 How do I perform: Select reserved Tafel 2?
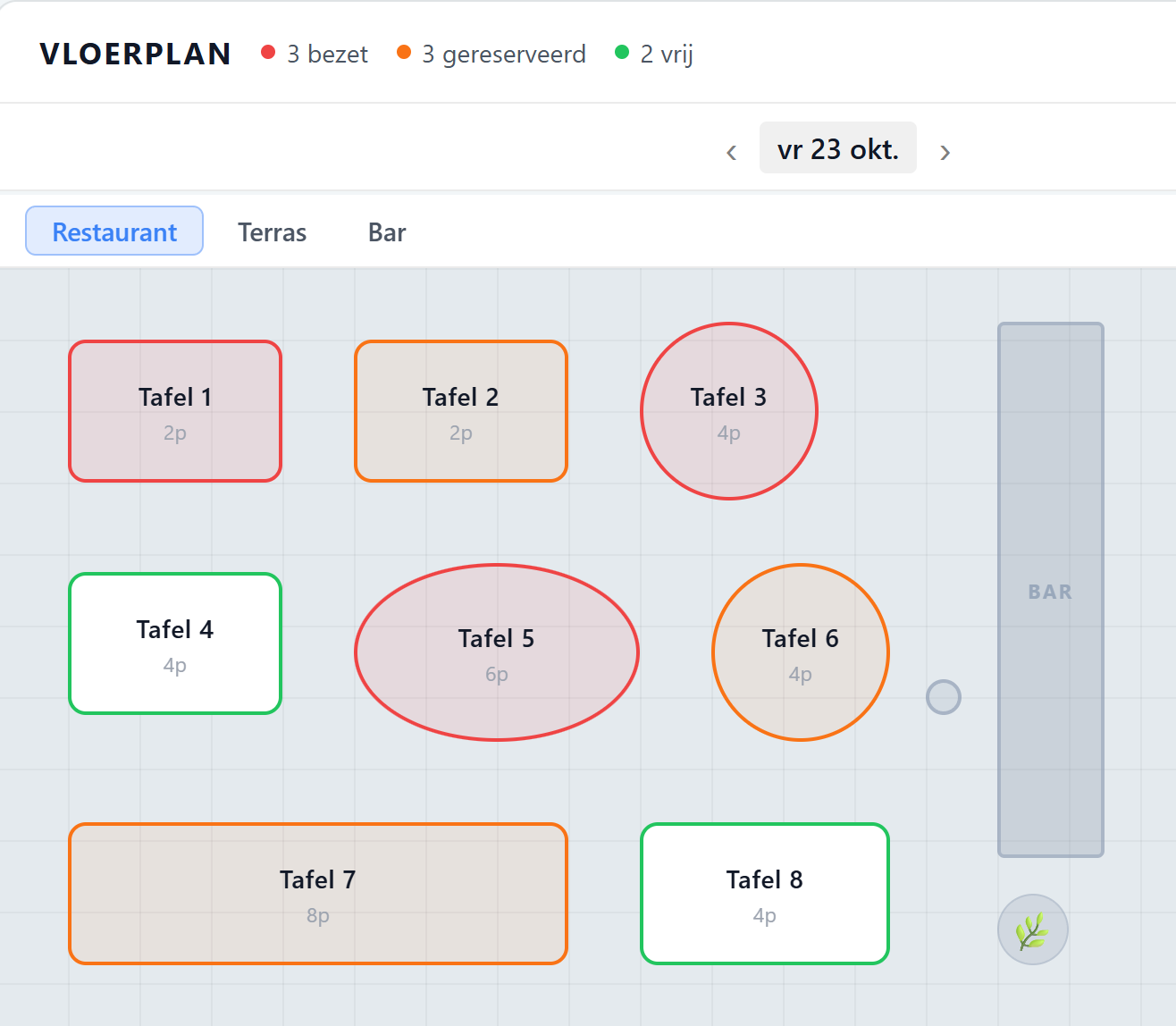461,411
